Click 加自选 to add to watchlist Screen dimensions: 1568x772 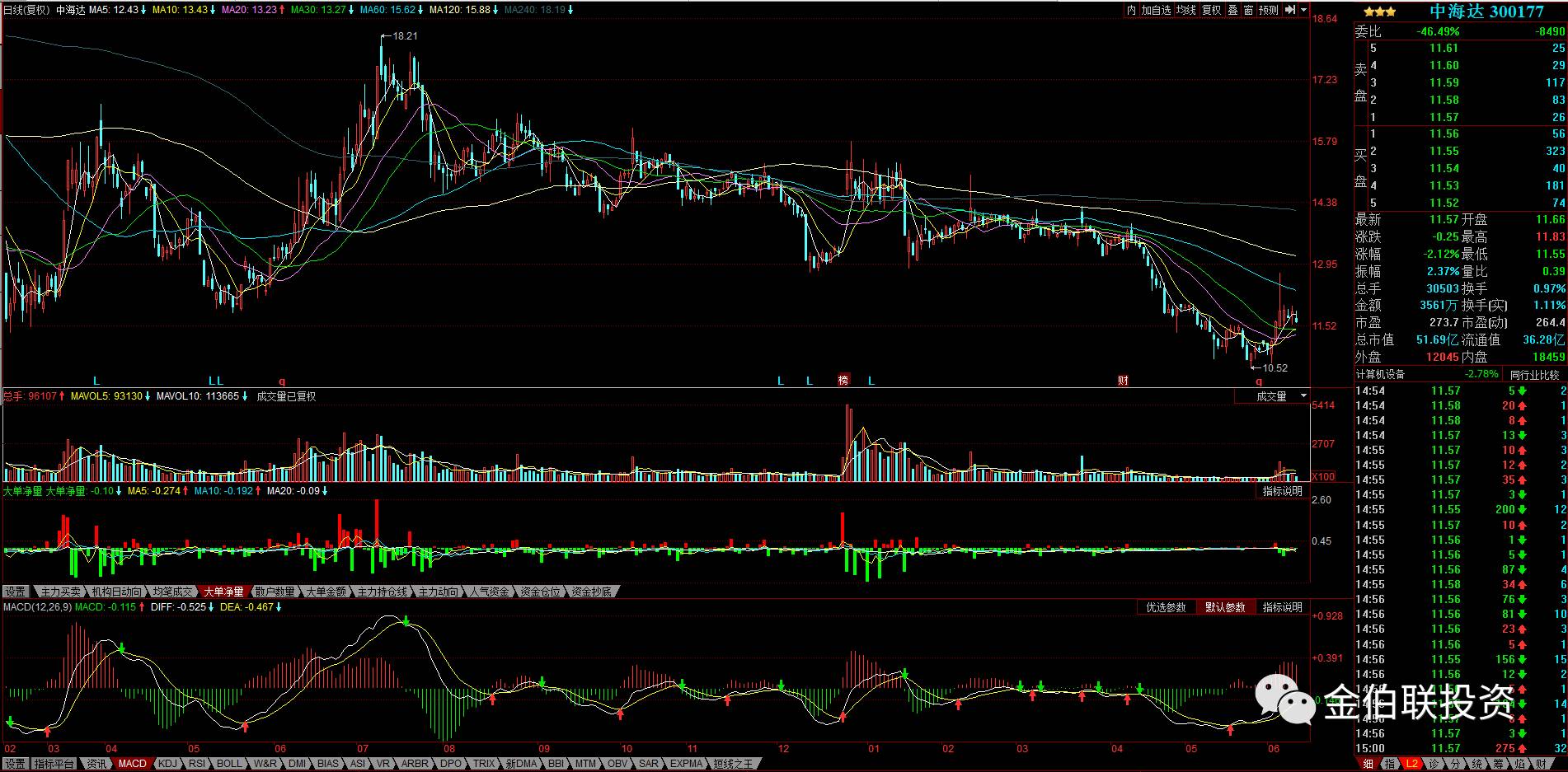[1156, 10]
